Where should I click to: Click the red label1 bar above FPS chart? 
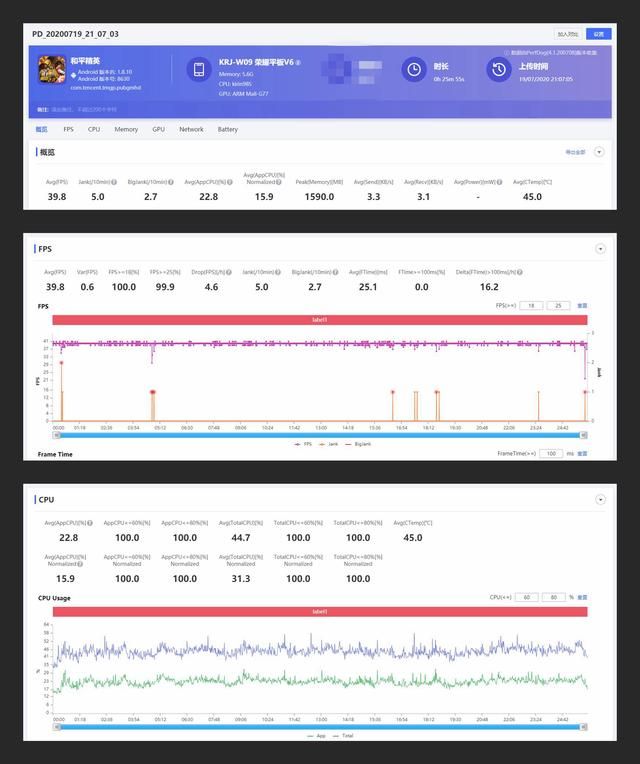320,320
